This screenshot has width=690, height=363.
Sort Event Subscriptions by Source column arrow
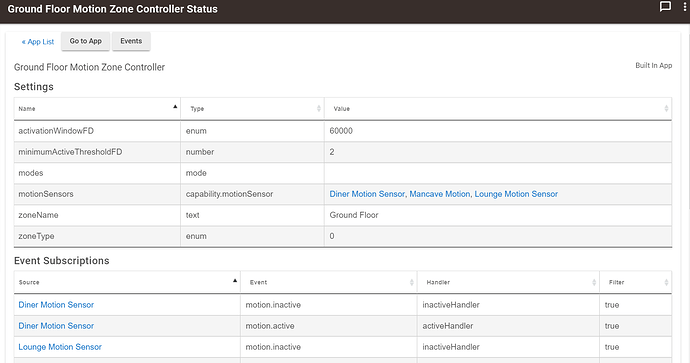(235, 280)
